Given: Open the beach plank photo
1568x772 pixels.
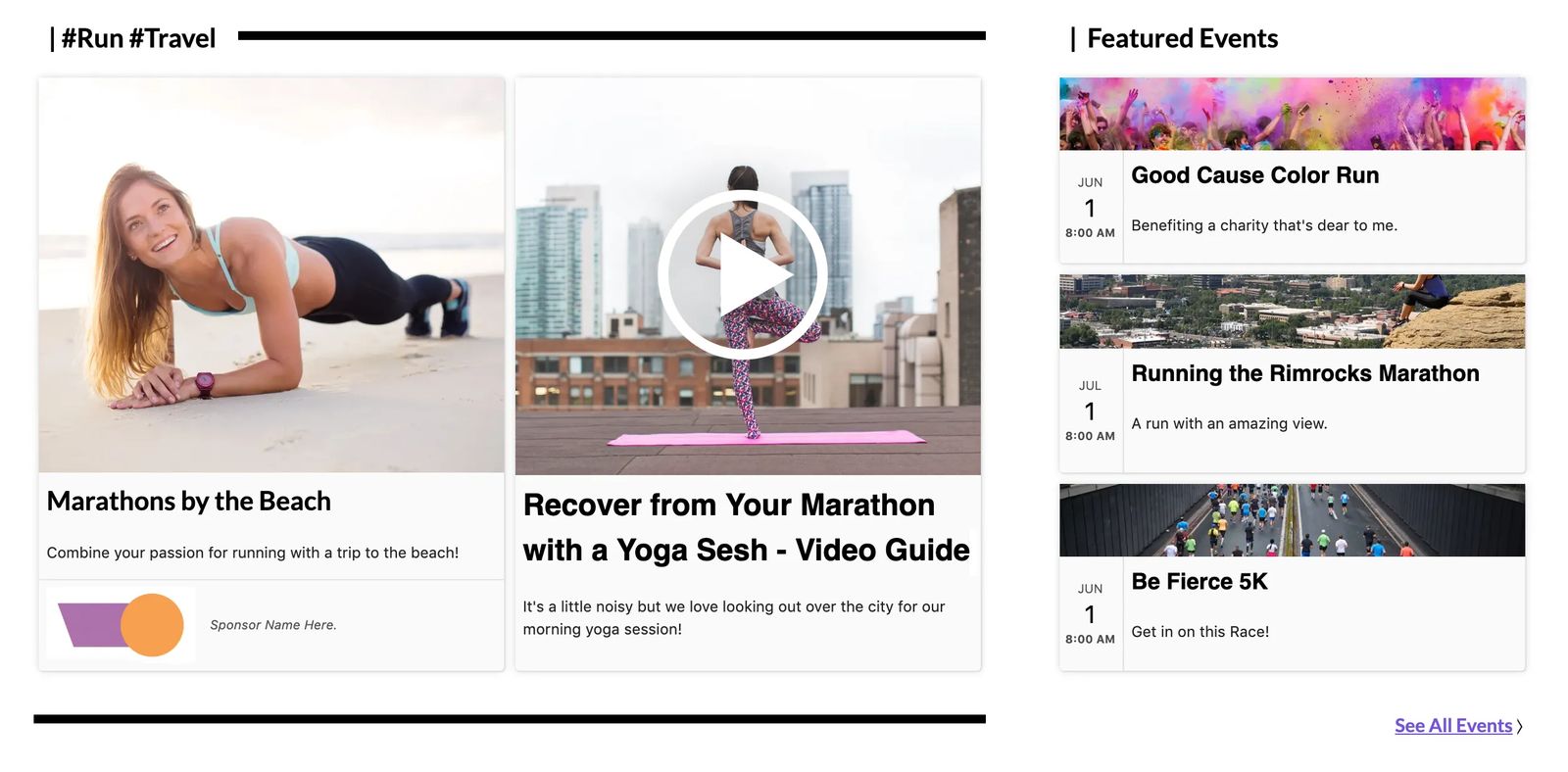Looking at the screenshot, I should click(x=271, y=275).
